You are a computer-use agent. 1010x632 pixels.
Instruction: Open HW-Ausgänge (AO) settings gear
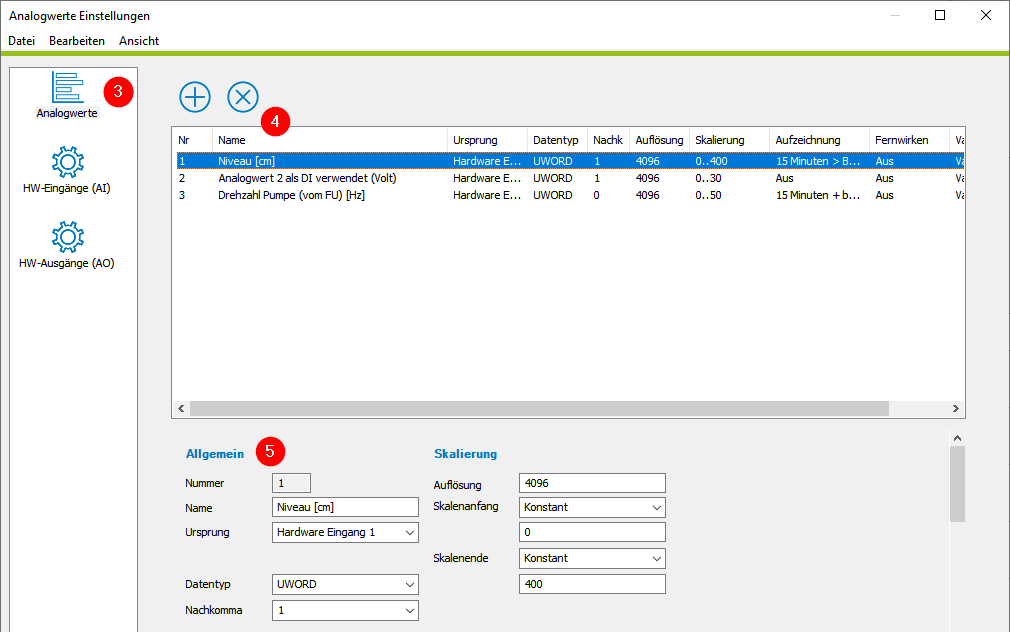click(68, 237)
